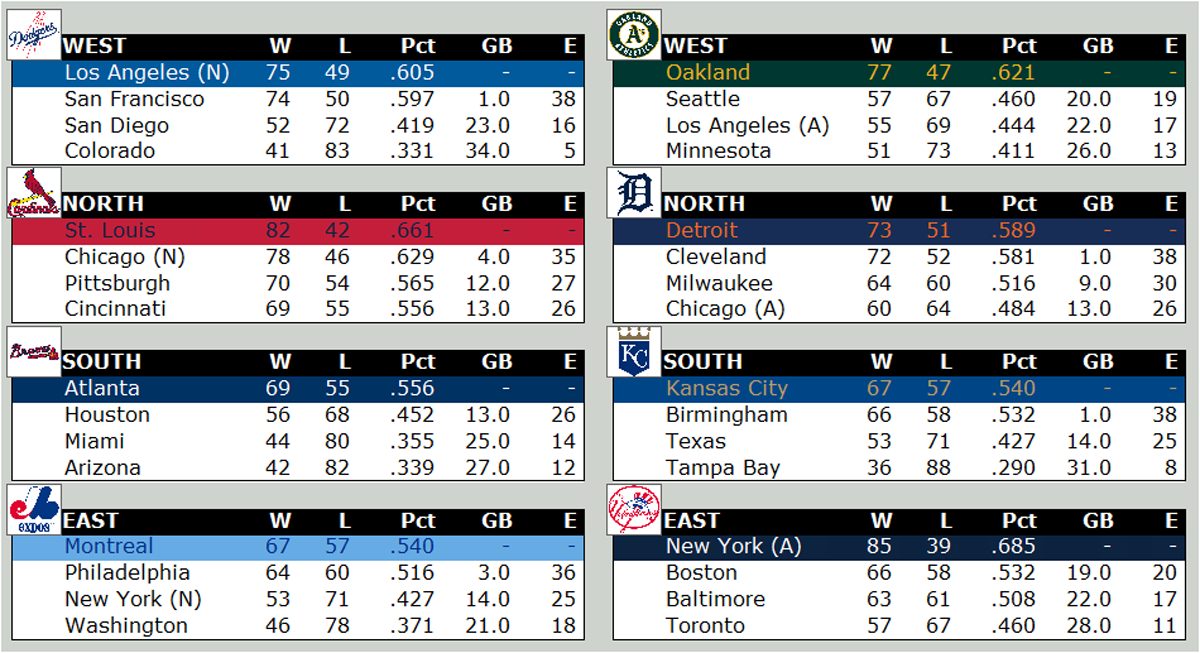Click the Dodgers team logo
1200x653 pixels.
coord(35,36)
